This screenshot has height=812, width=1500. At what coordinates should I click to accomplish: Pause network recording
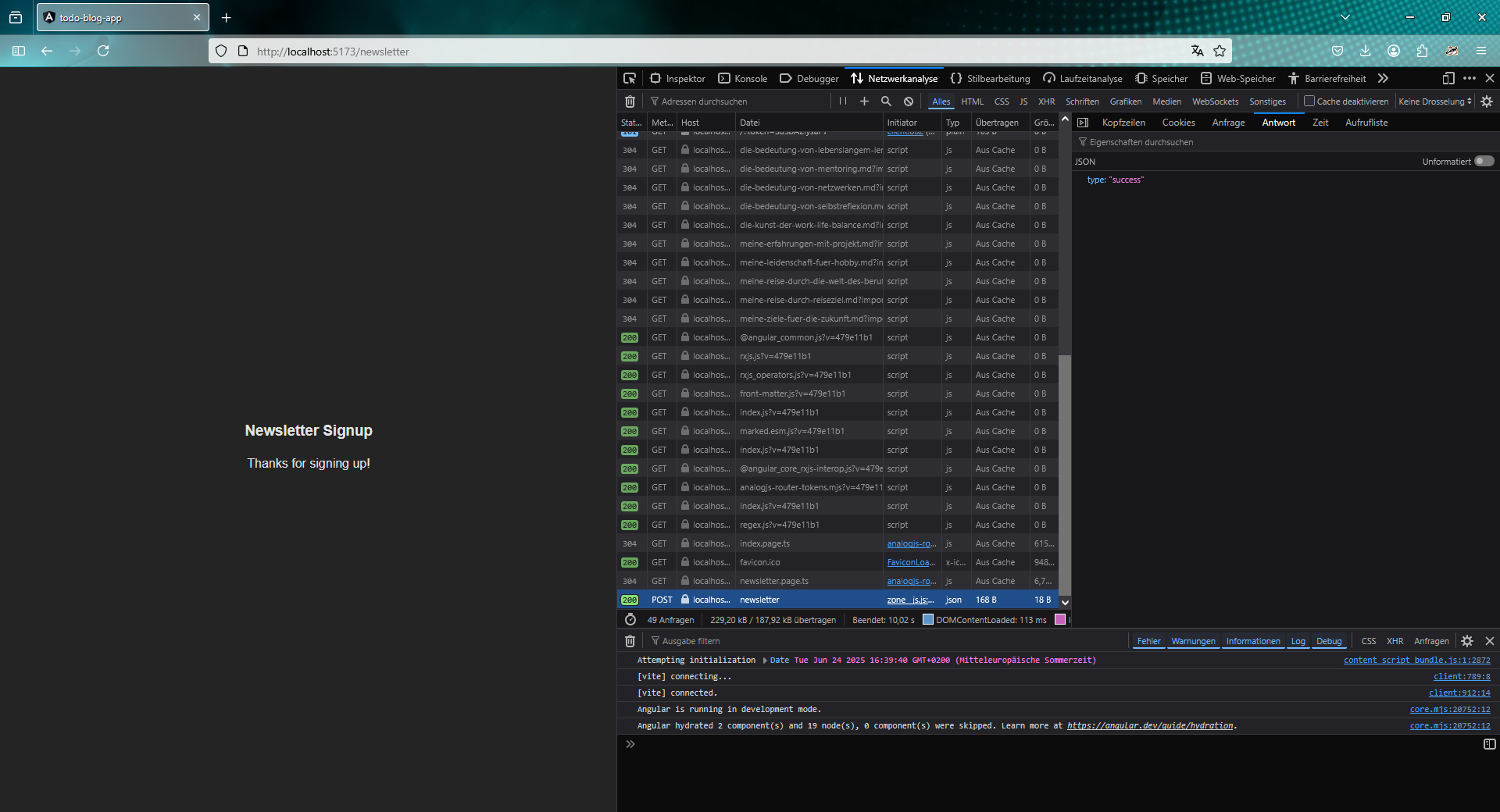pos(842,101)
